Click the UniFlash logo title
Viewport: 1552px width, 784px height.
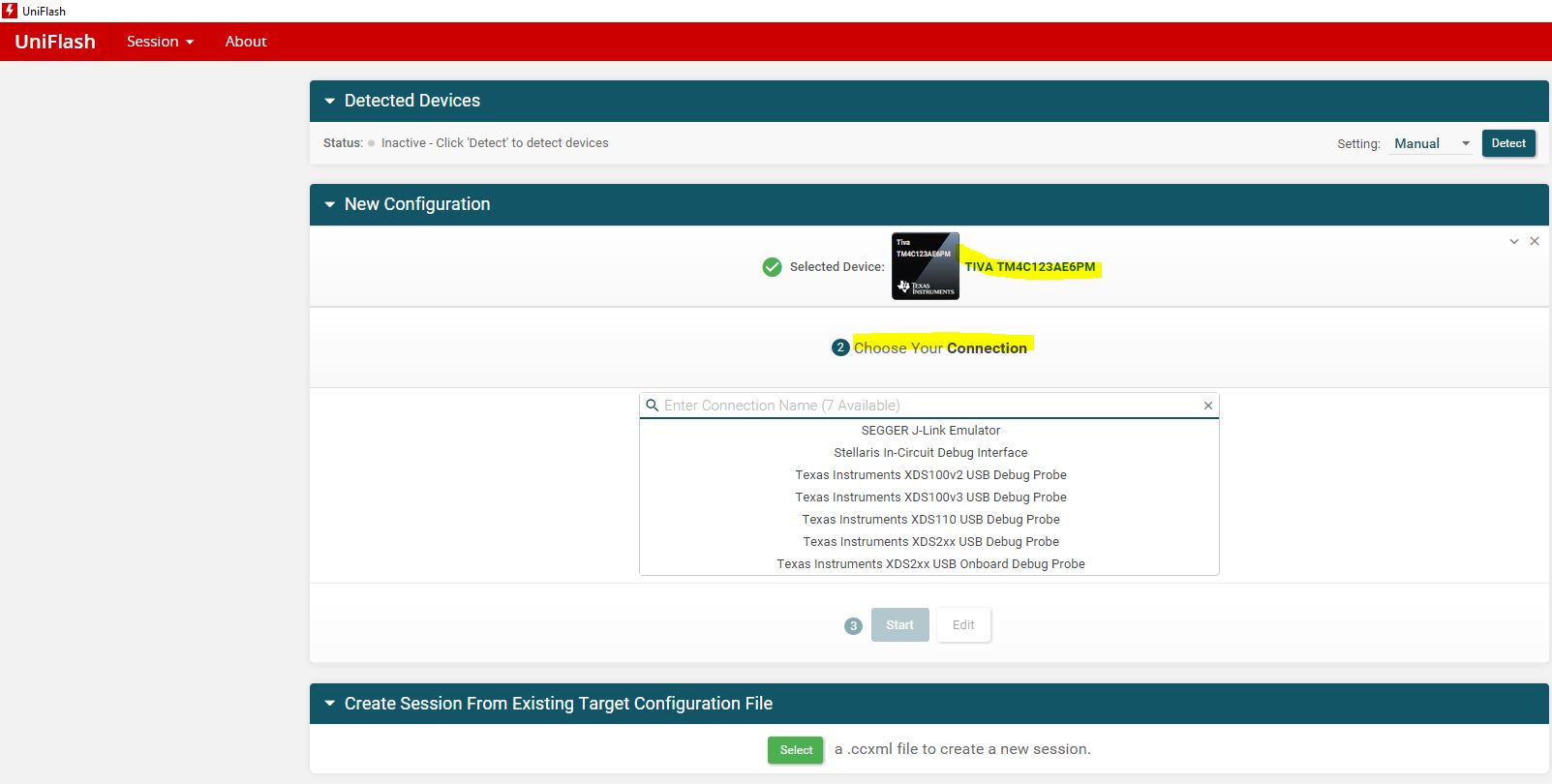(55, 42)
